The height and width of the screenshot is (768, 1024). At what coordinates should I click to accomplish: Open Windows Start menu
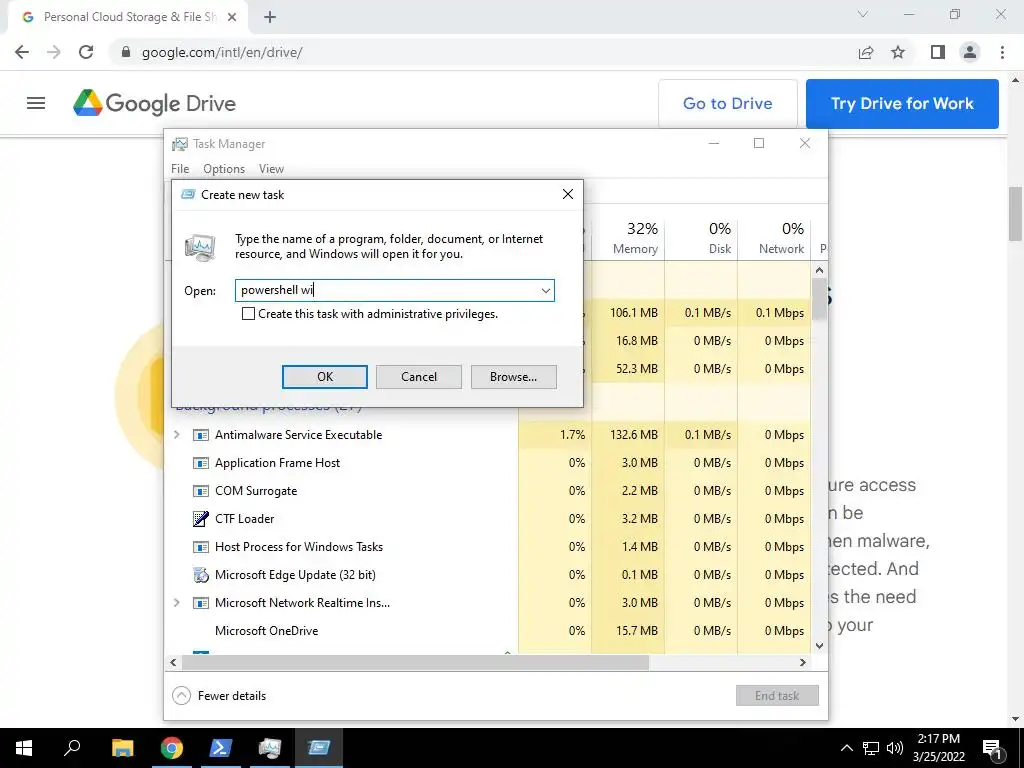coord(24,748)
